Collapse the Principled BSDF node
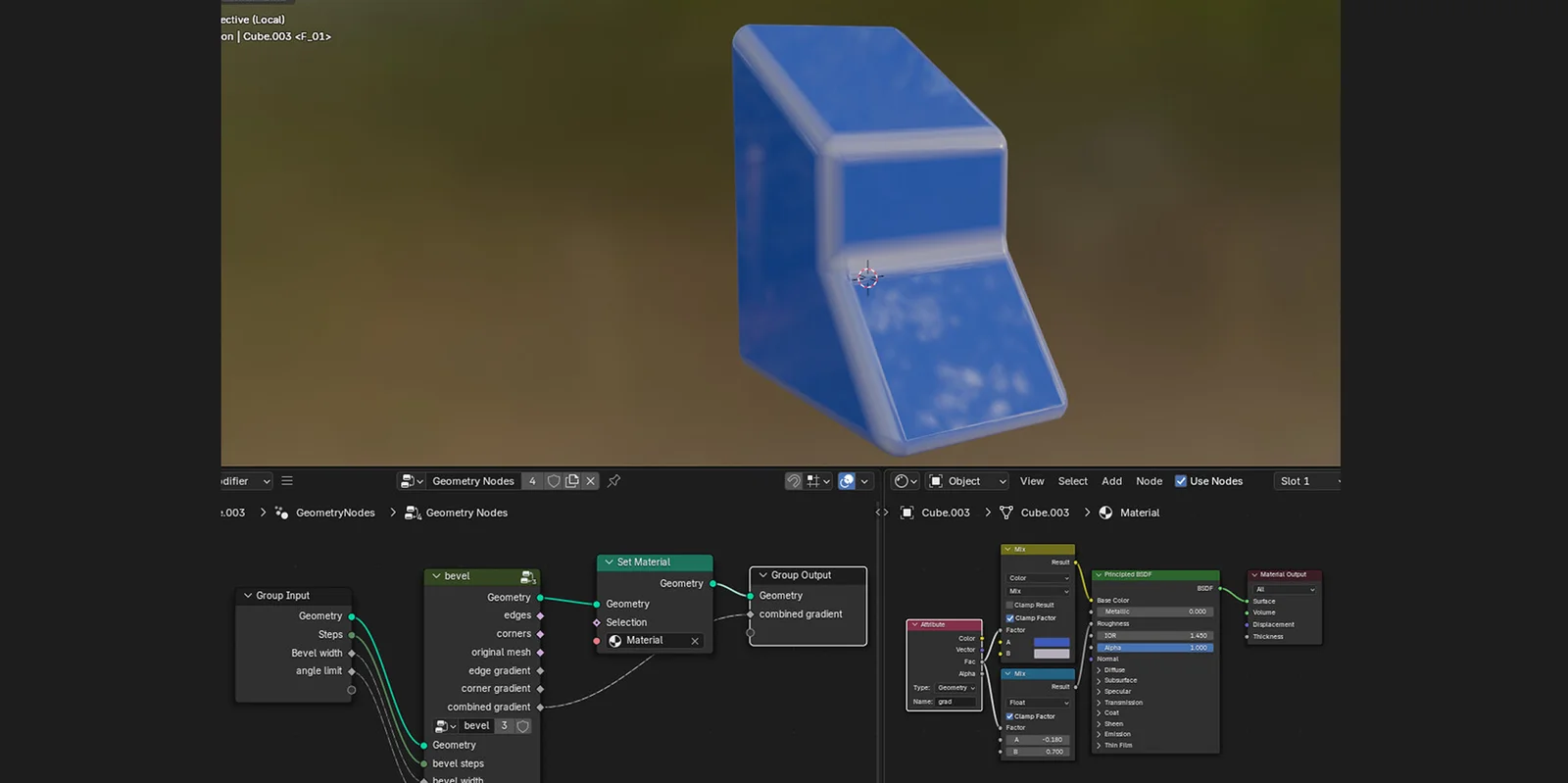Viewport: 1568px width, 783px height. (1099, 575)
